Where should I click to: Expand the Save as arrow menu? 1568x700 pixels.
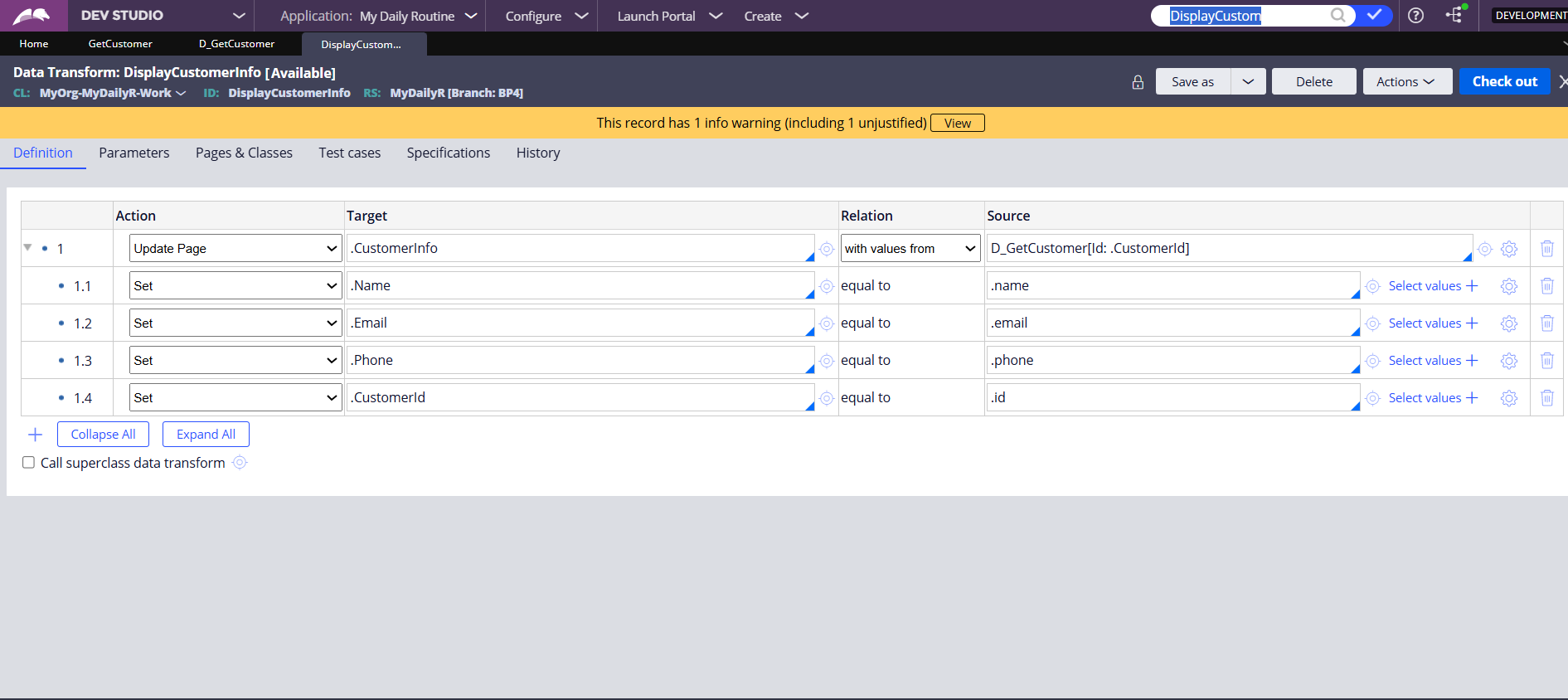tap(1248, 82)
